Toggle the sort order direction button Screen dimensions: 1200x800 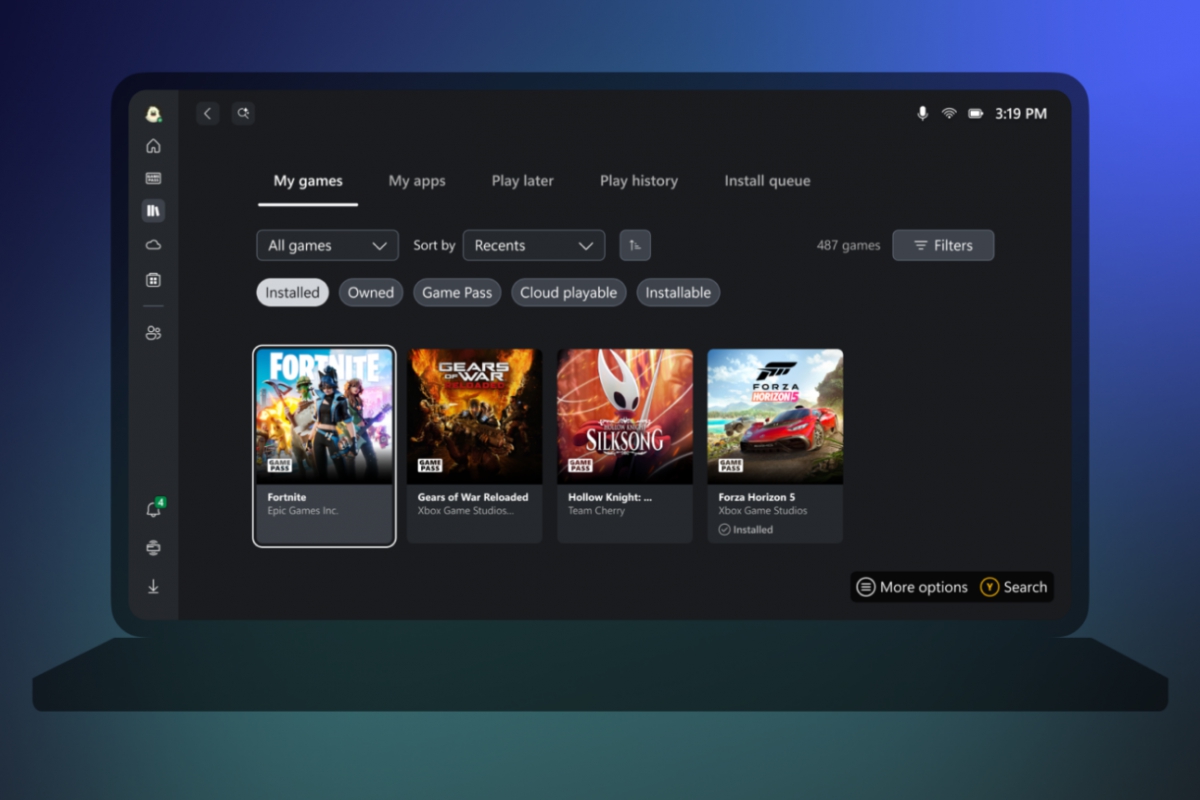[635, 245]
